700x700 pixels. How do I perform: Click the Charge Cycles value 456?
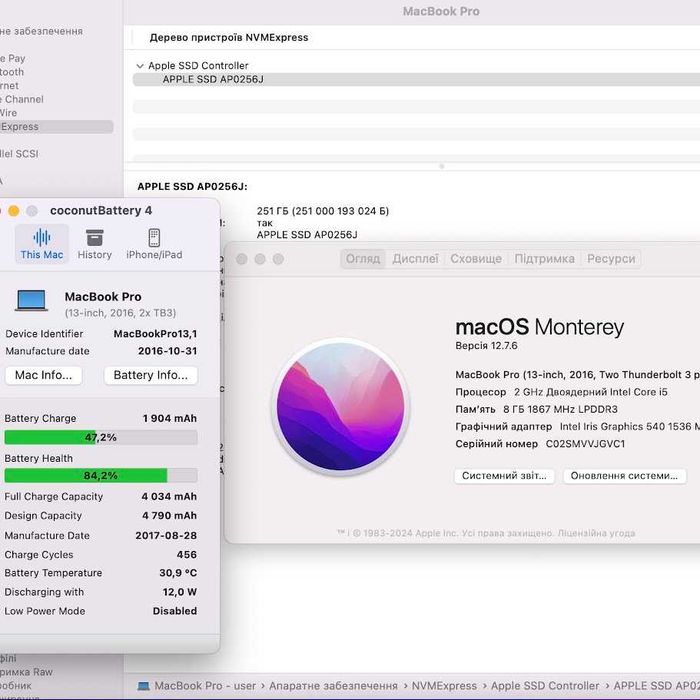pyautogui.click(x=187, y=554)
